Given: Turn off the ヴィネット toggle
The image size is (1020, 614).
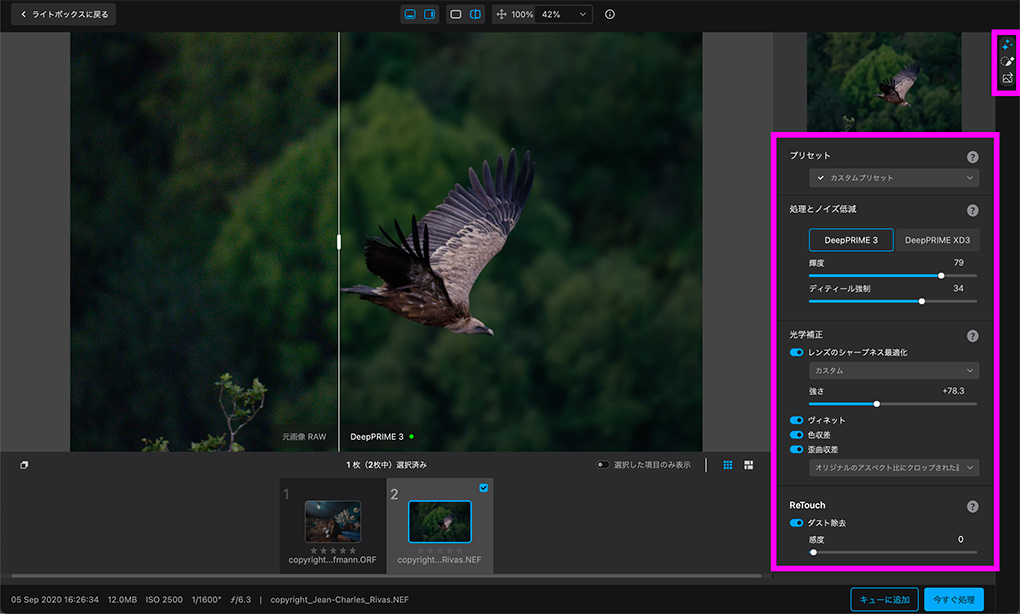Looking at the screenshot, I should click(x=797, y=421).
